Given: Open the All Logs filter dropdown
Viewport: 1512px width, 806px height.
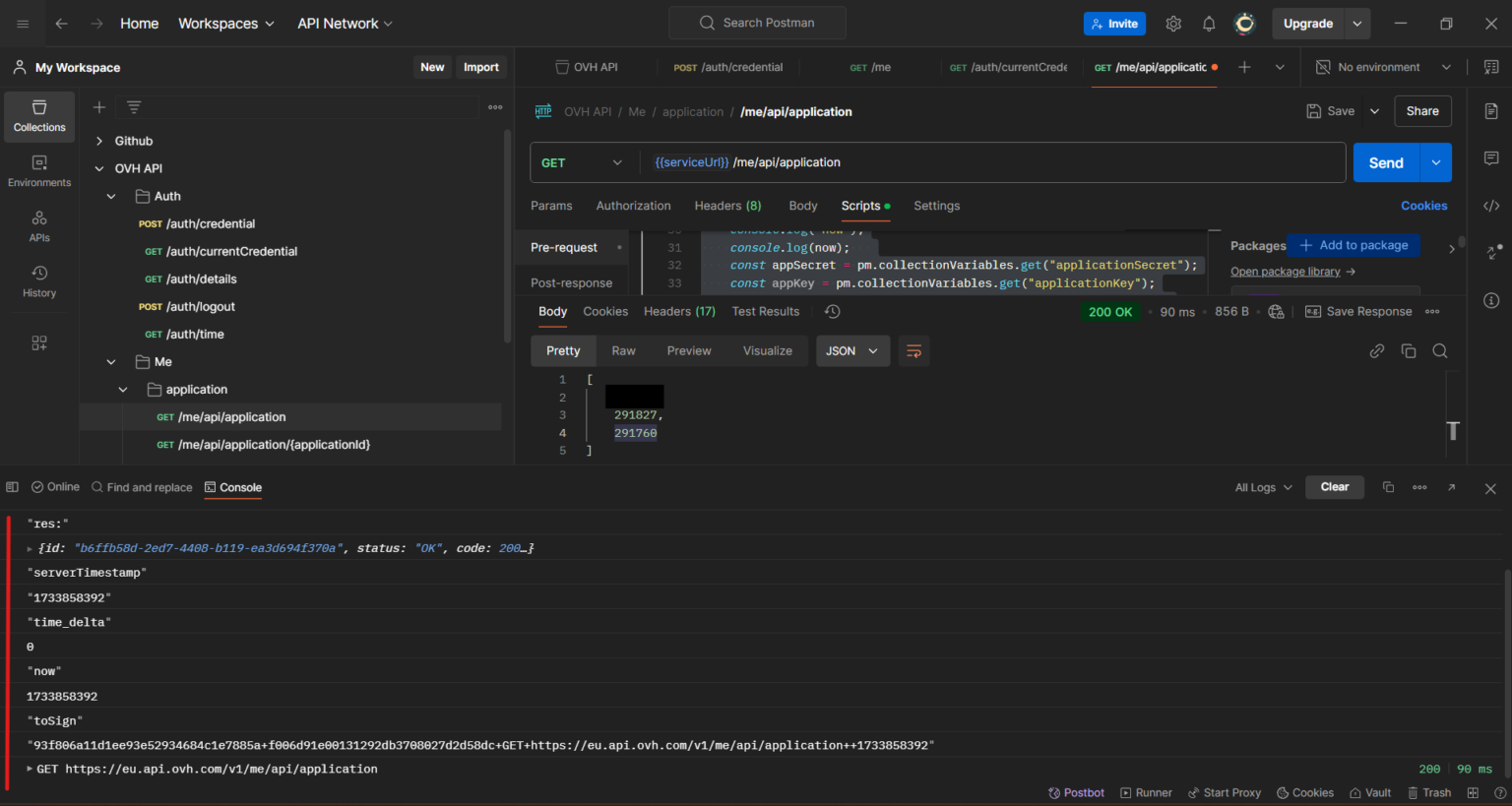Looking at the screenshot, I should pos(1261,486).
